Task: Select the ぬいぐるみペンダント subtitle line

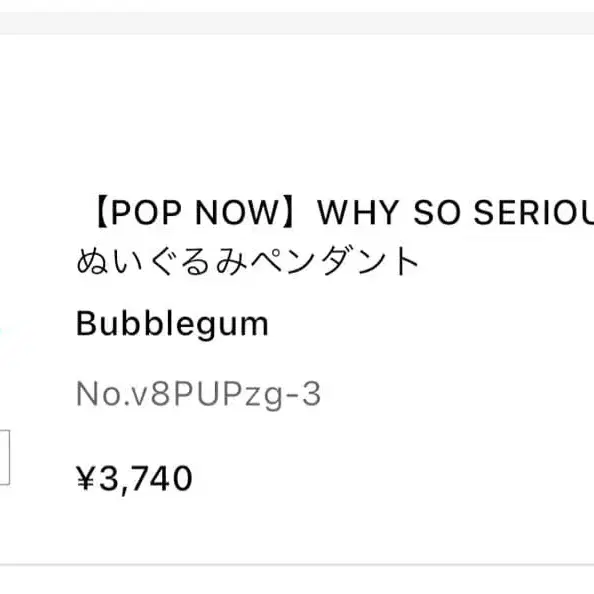Action: [x=247, y=261]
